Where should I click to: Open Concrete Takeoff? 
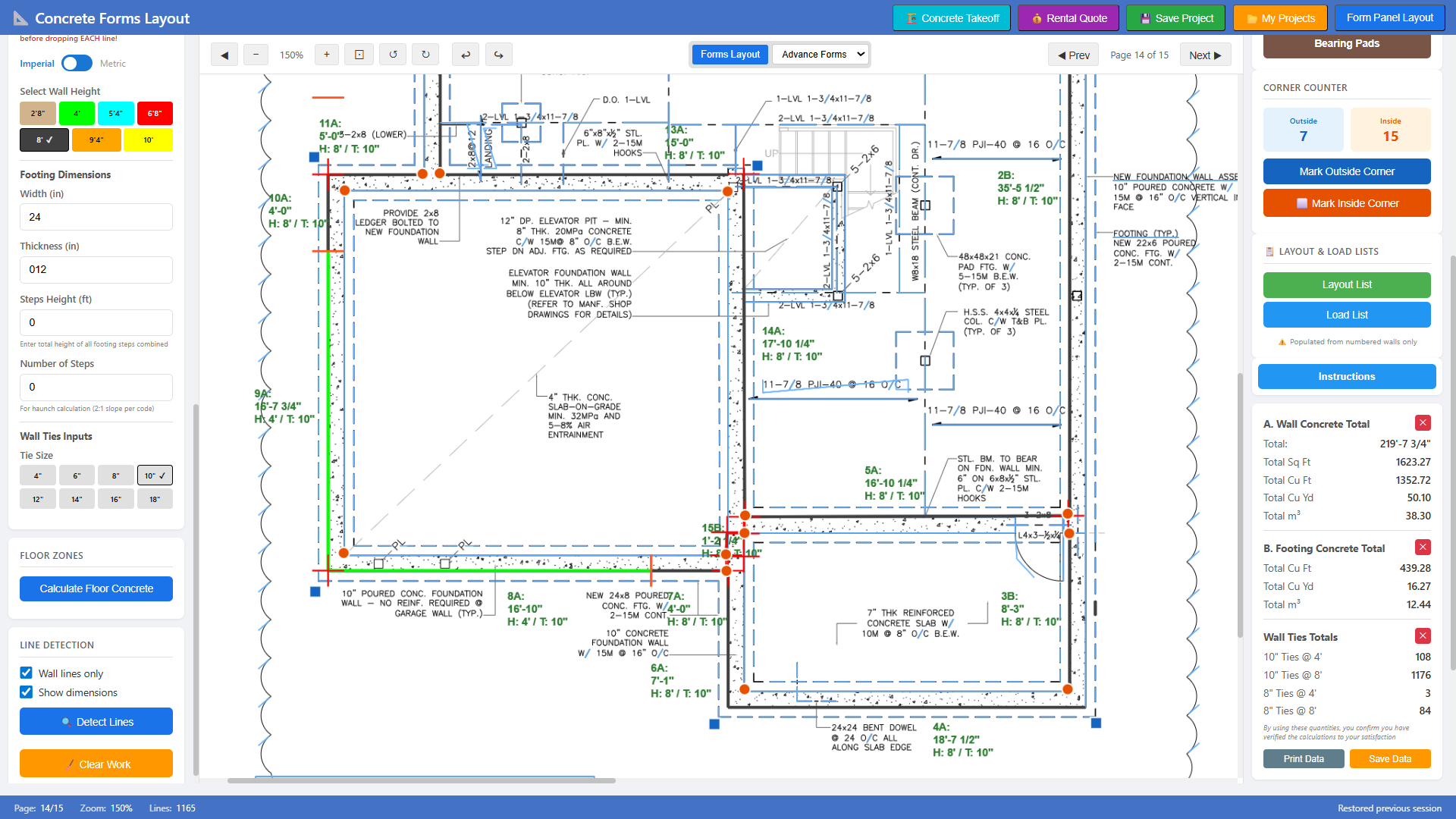click(x=952, y=18)
